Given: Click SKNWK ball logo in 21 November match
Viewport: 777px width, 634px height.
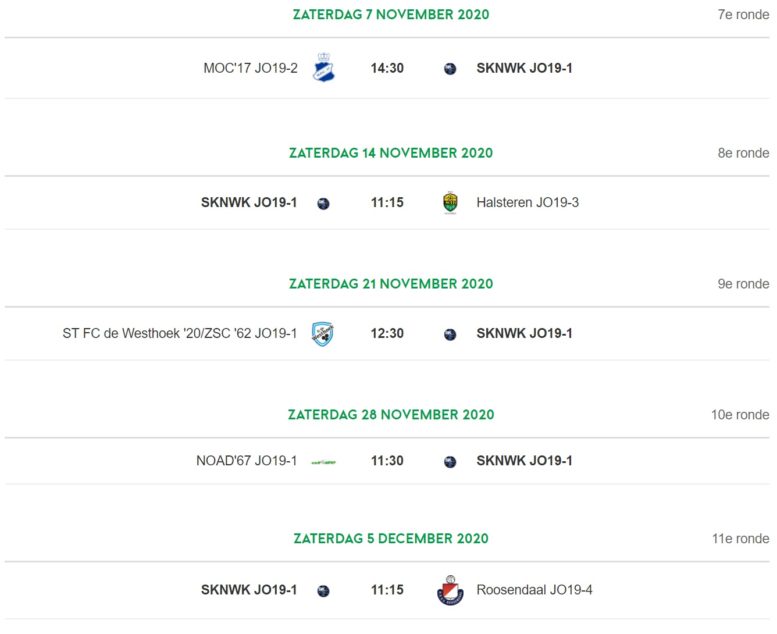Looking at the screenshot, I should (450, 335).
